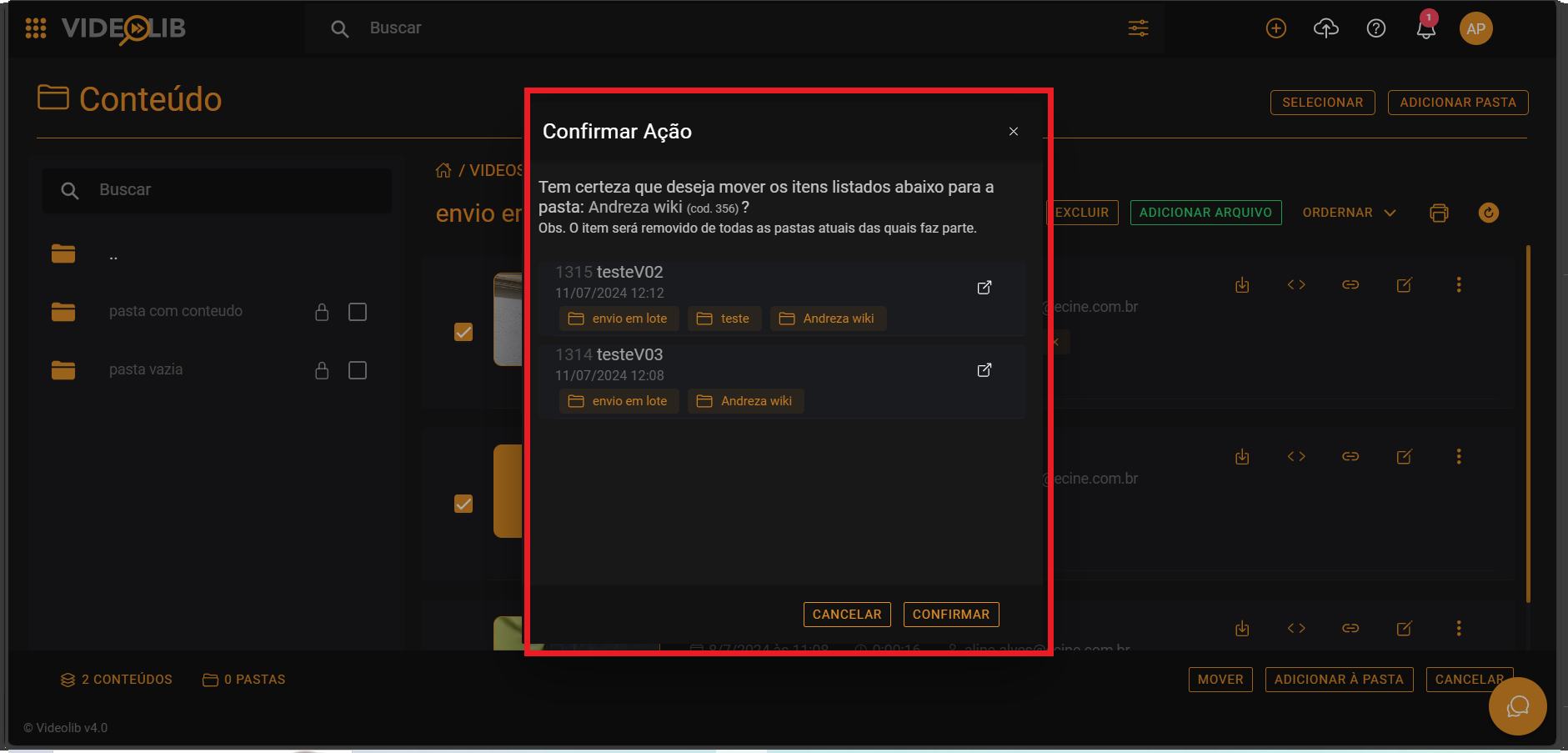Viewport: 1568px width, 753px height.
Task: Open the help question mark icon
Action: coord(1376,28)
